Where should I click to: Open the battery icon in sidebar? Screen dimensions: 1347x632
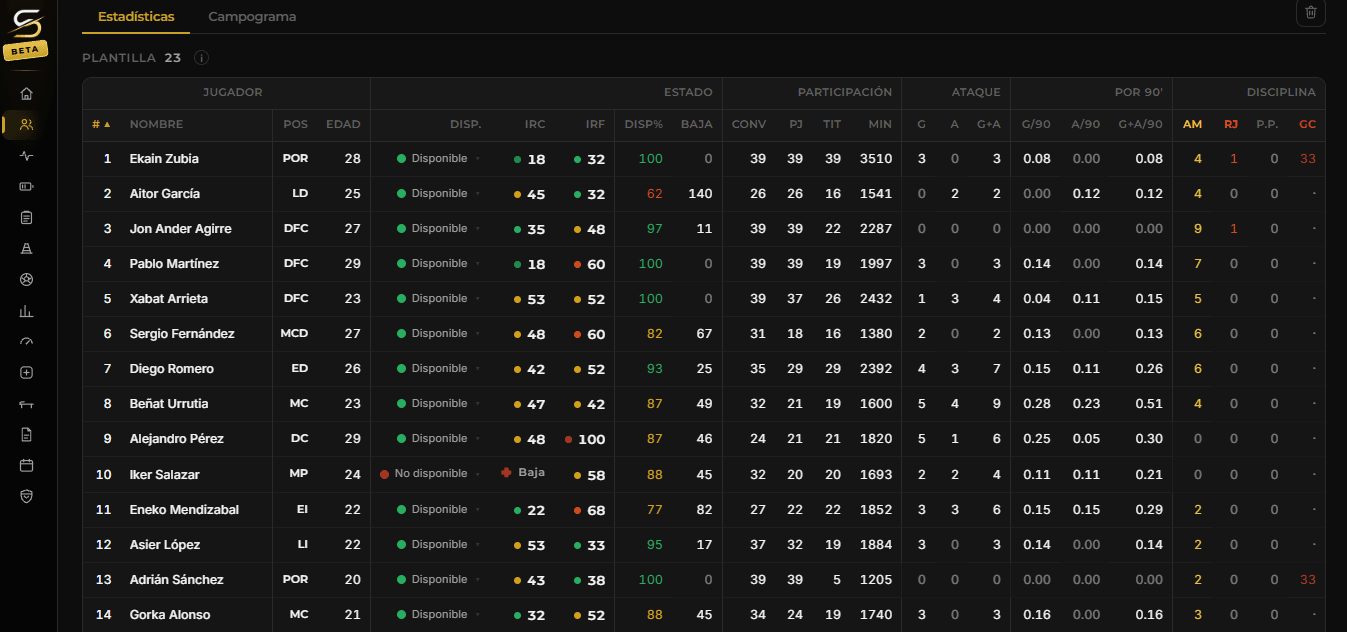point(27,187)
